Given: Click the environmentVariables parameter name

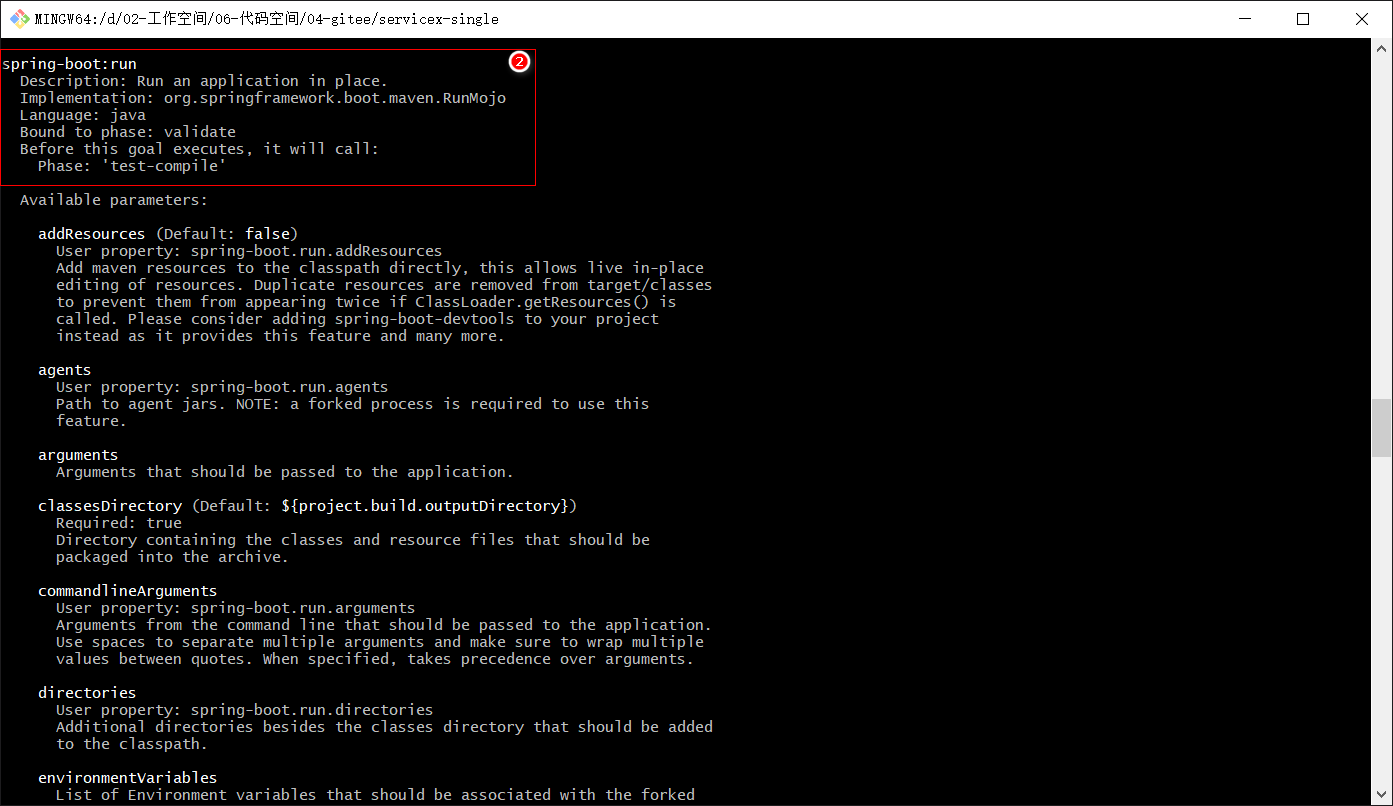Looking at the screenshot, I should tap(127, 777).
